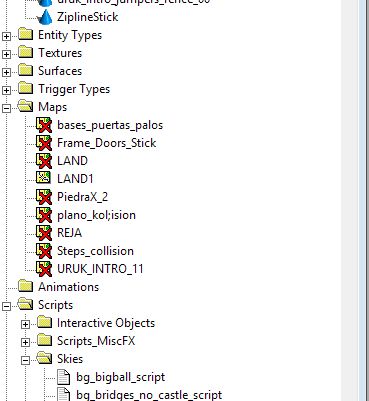Select the bg_bigball_script name

pos(121,377)
